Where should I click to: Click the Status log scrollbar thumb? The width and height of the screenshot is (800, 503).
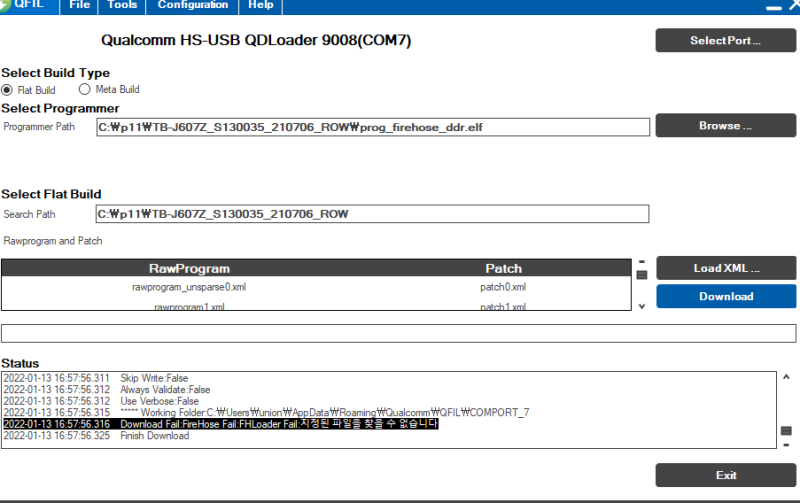click(x=786, y=431)
